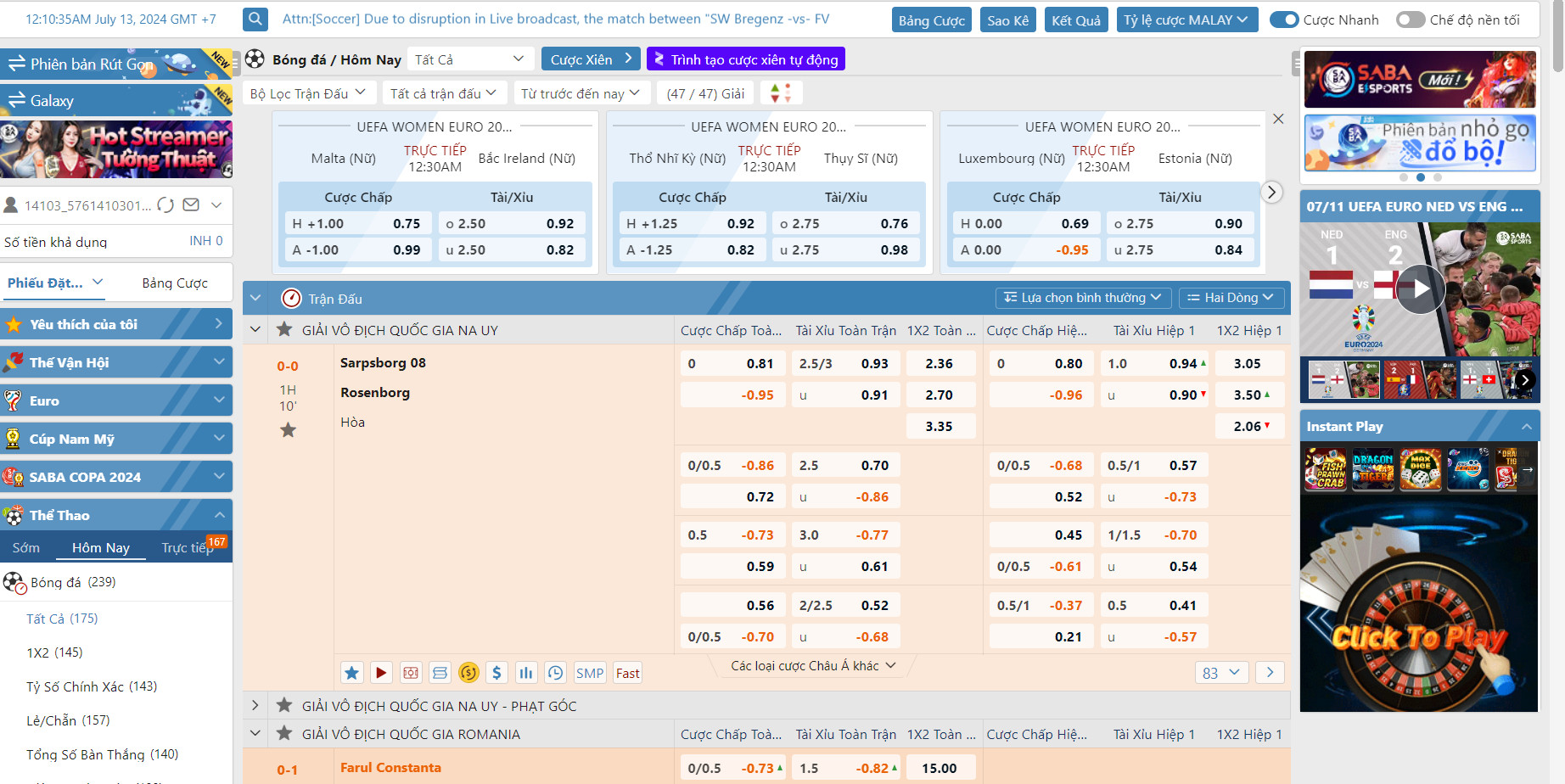
Task: Open the Cược Xiên parlay button
Action: tap(591, 59)
